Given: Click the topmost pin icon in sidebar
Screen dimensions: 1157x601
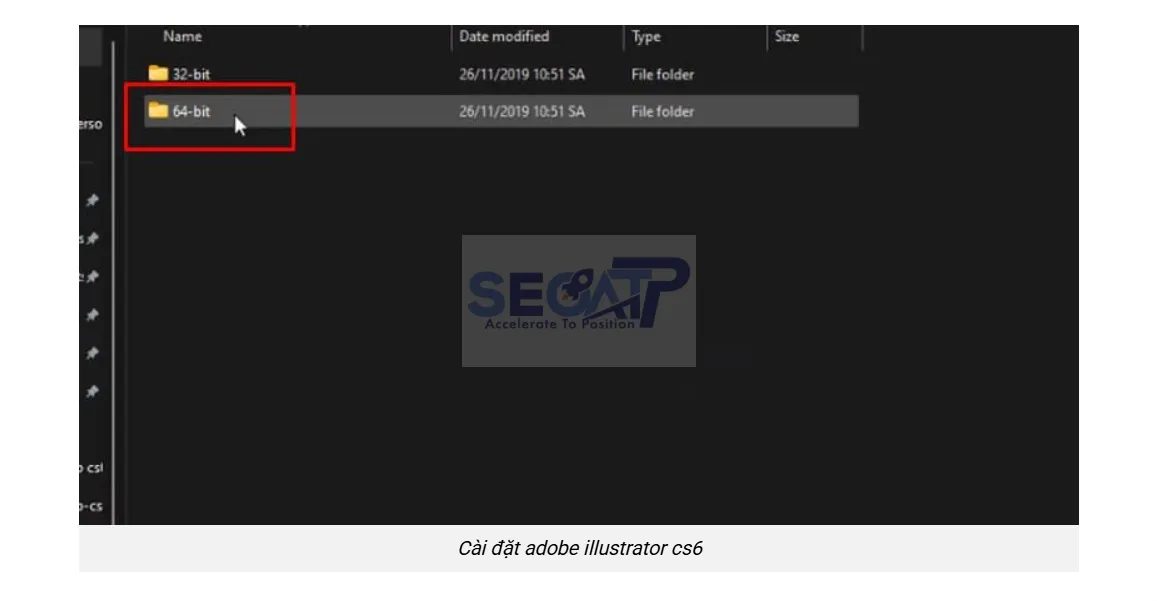Looking at the screenshot, I should click(92, 201).
